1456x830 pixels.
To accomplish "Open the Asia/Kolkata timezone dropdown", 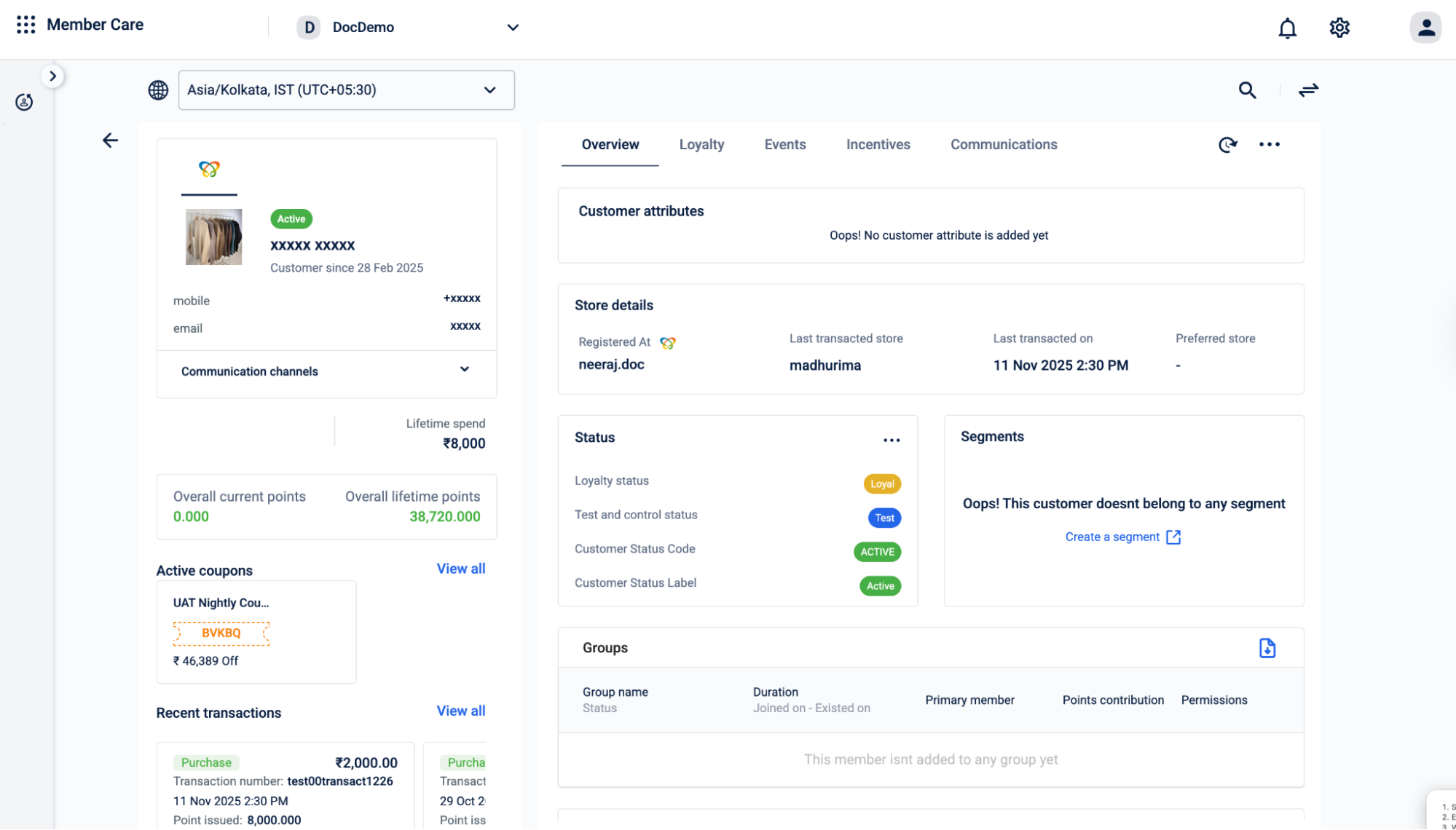I will coord(346,90).
